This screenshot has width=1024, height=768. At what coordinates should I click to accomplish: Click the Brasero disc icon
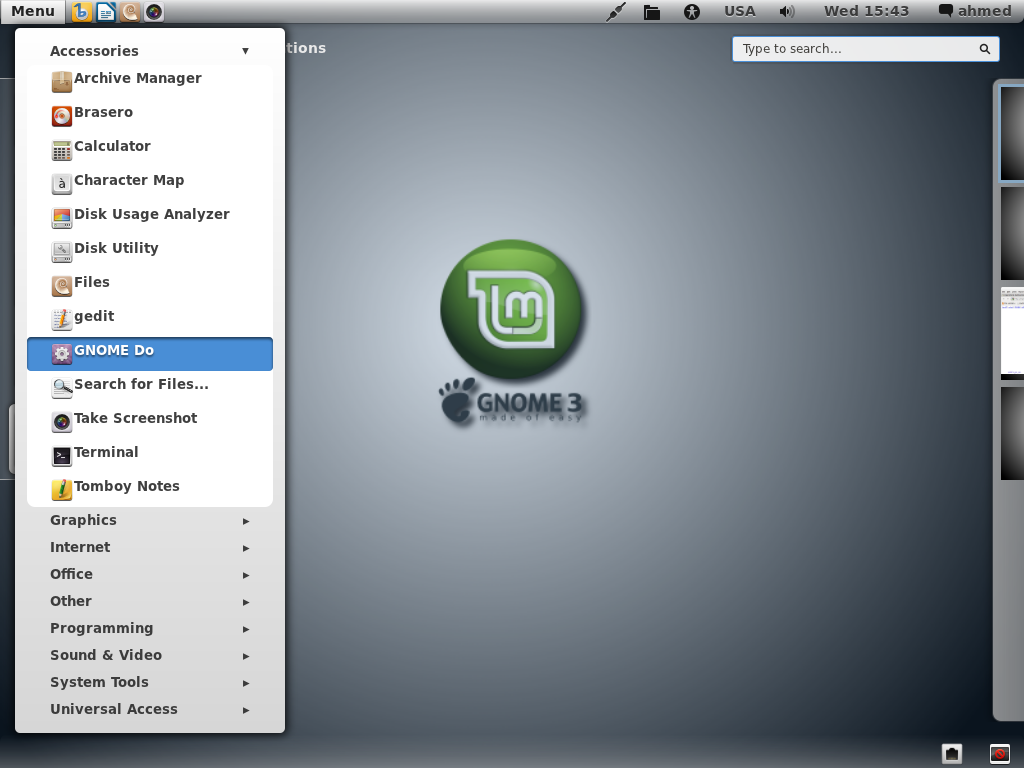tap(61, 116)
